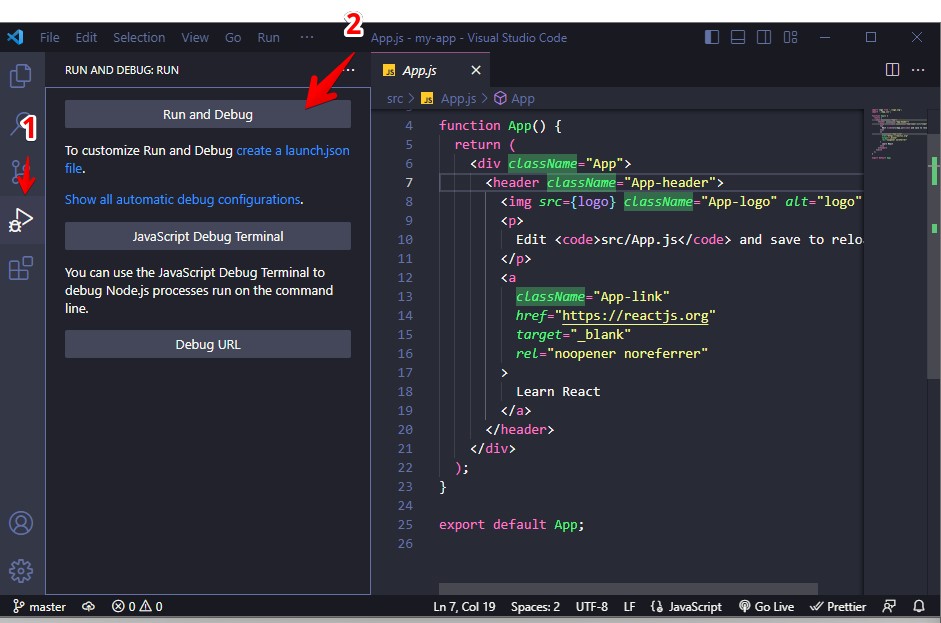Screen dimensions: 941x623
Task: Click the code minimap
Action: click(896, 133)
